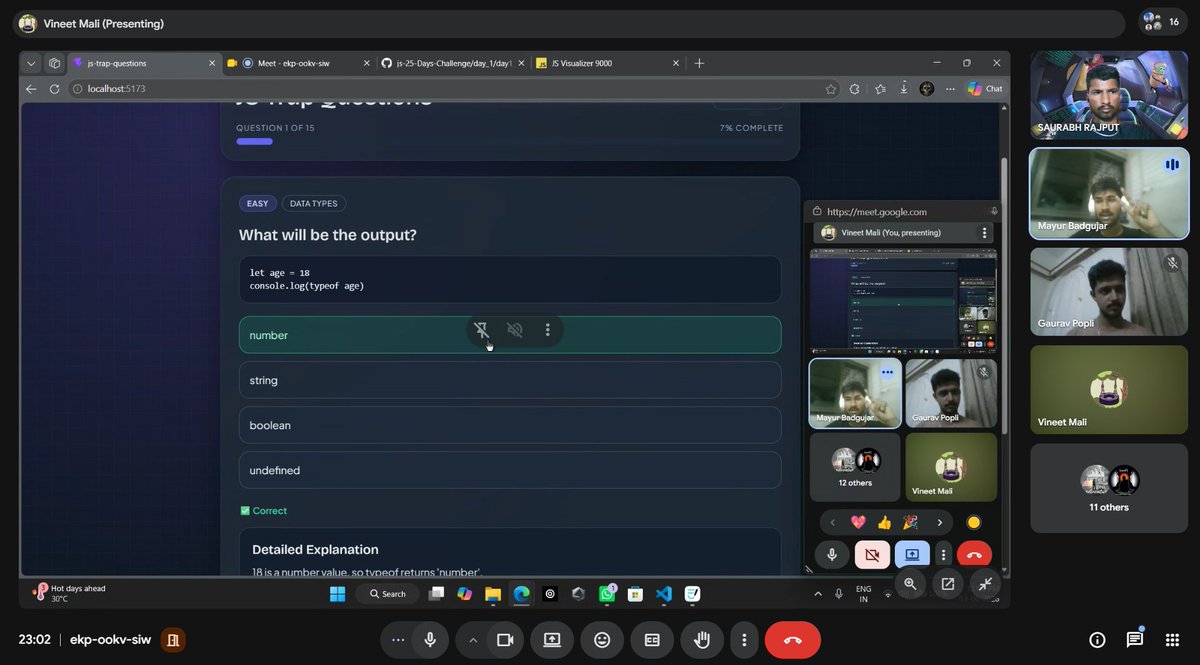1200x665 pixels.
Task: Choose the 'boolean' answer option
Action: point(510,425)
